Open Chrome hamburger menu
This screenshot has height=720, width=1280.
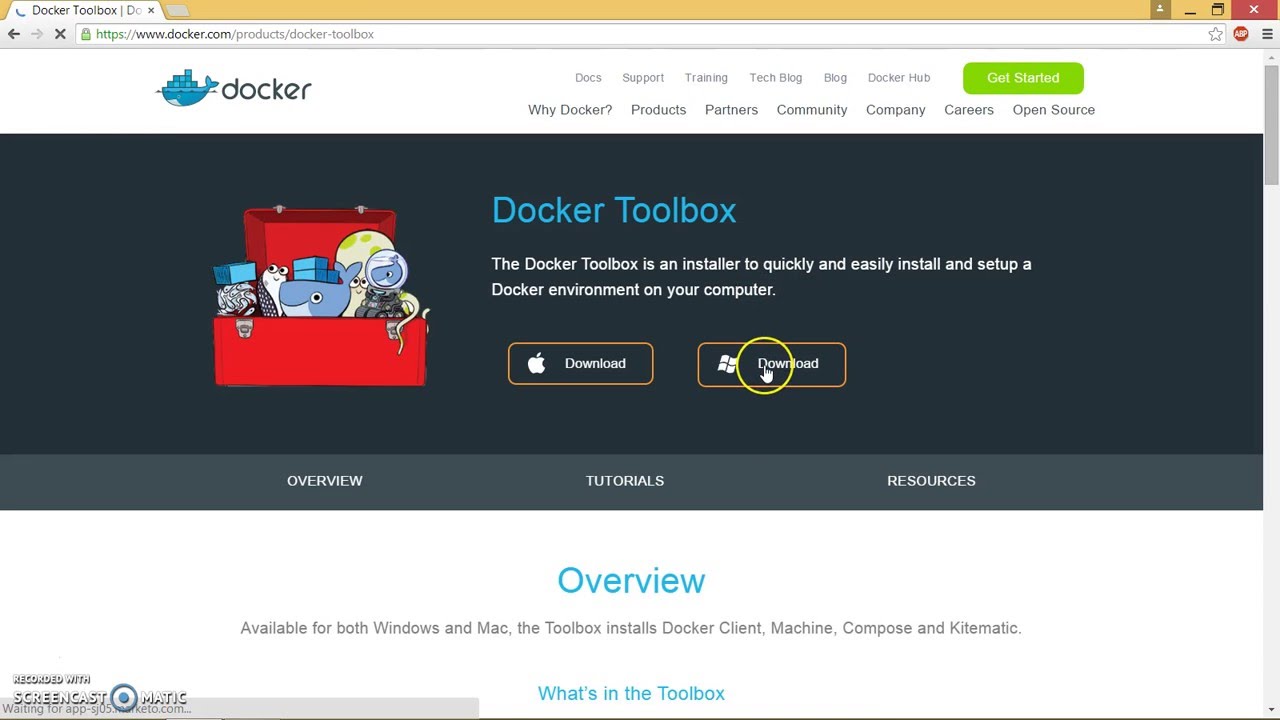[1267, 34]
